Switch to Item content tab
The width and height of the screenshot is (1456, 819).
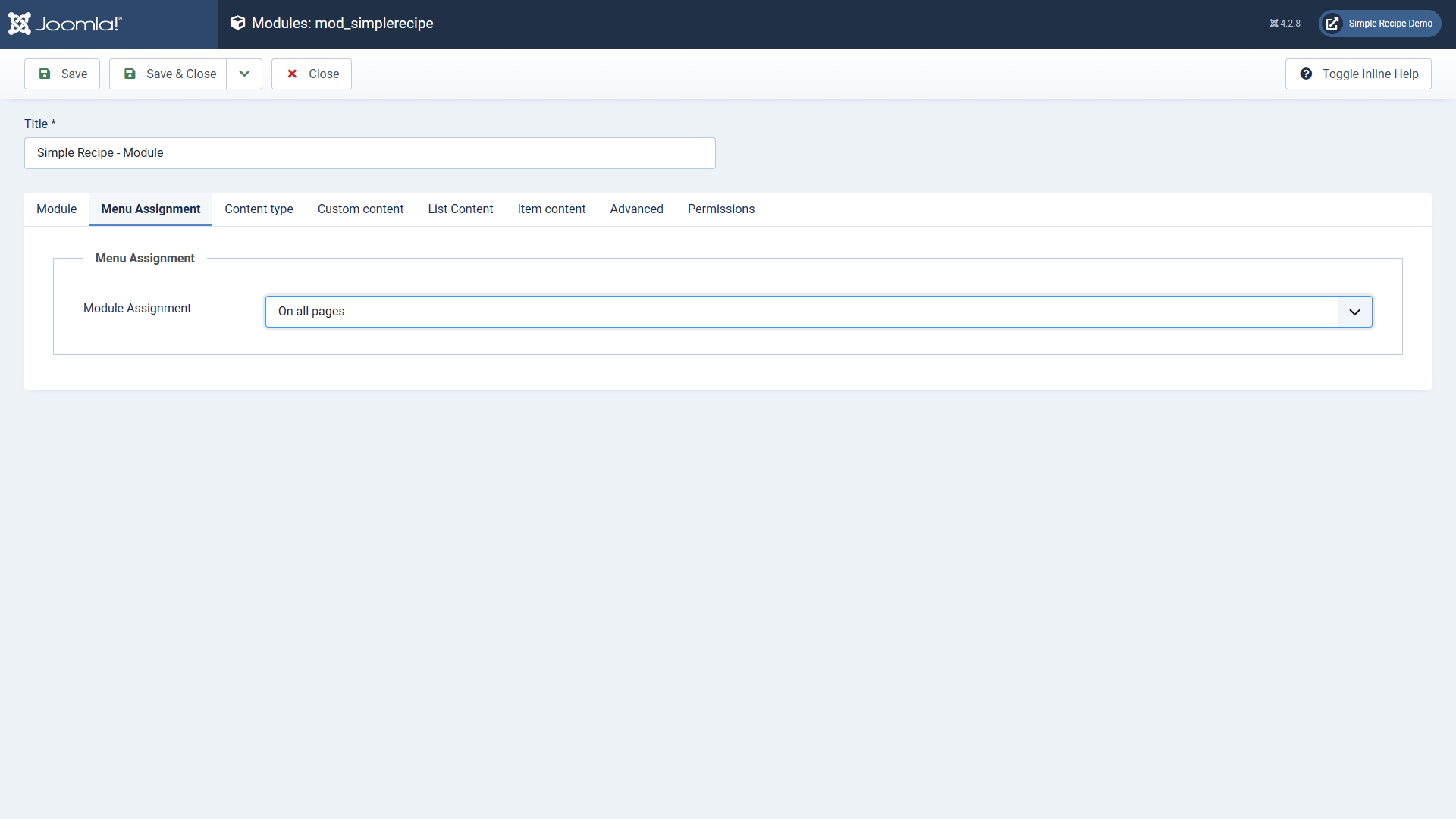pos(551,209)
